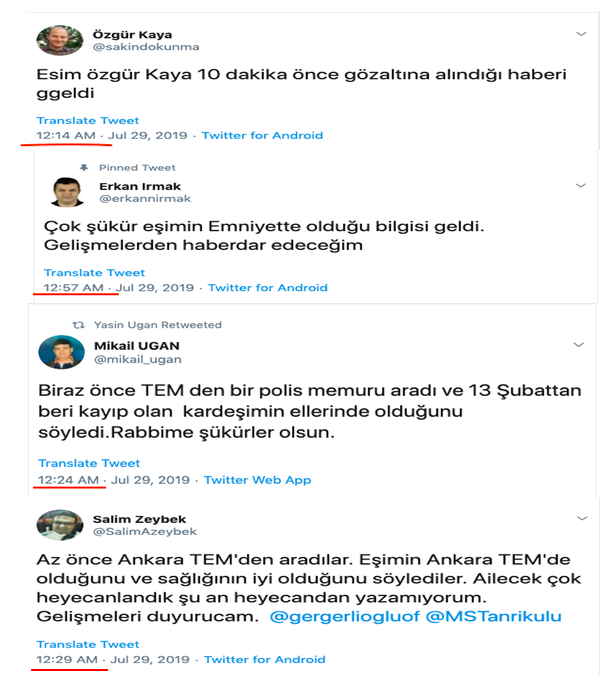Screen dimensions: 609x695
Task: Open Salim Zeybek's profile avatar
Action: [60, 525]
